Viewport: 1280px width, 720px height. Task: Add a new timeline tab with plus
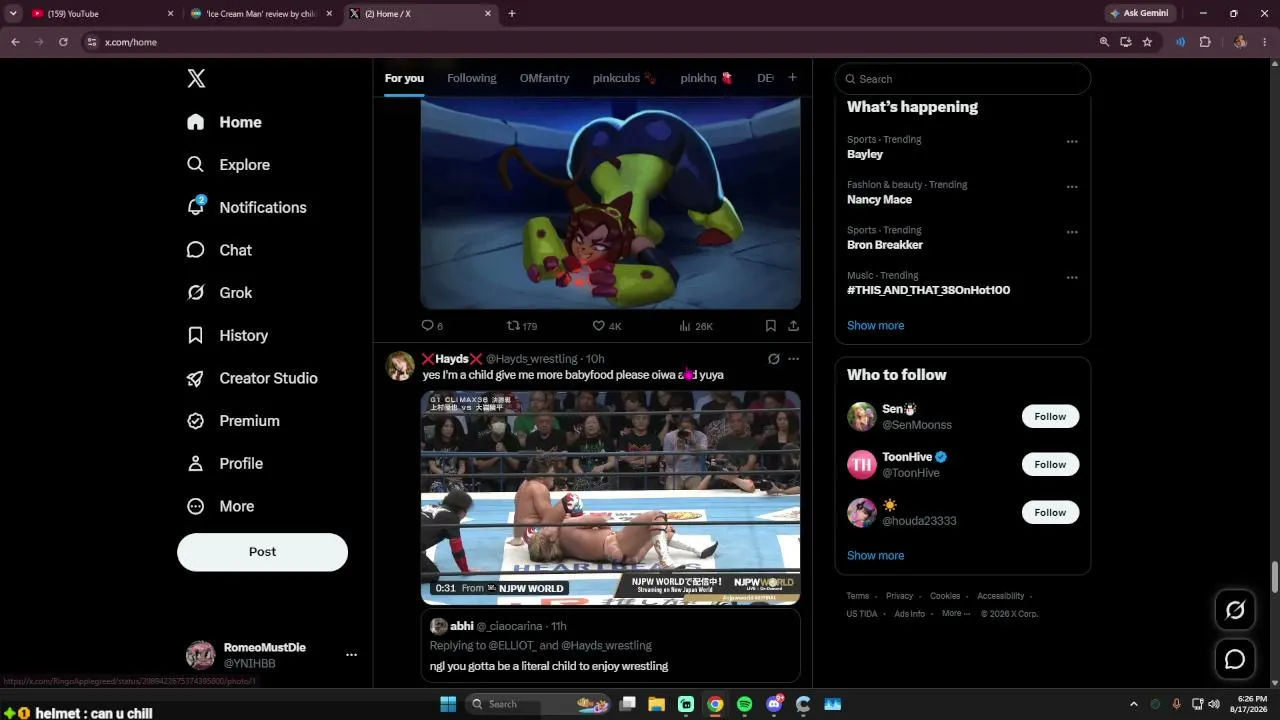coord(792,78)
